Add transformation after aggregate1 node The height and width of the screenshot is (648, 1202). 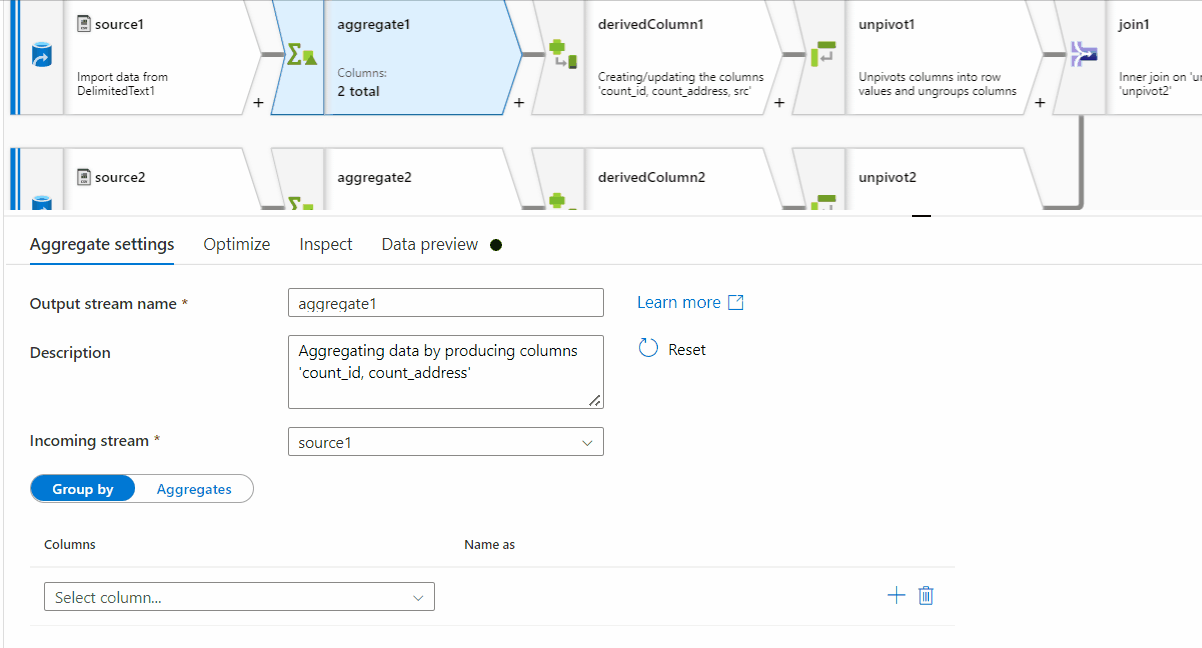pos(519,102)
